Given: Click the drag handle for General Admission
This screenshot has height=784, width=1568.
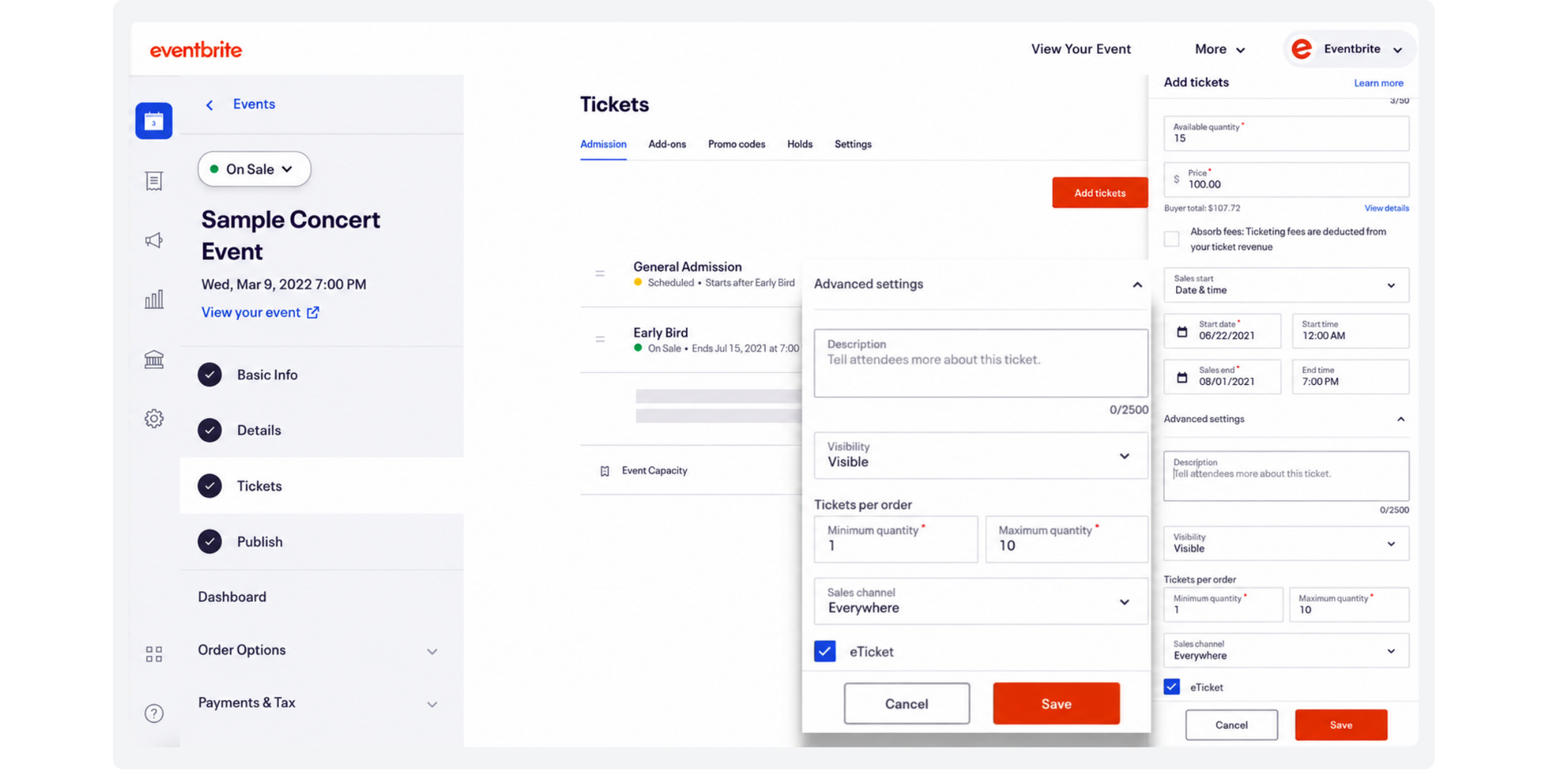Looking at the screenshot, I should click(600, 274).
